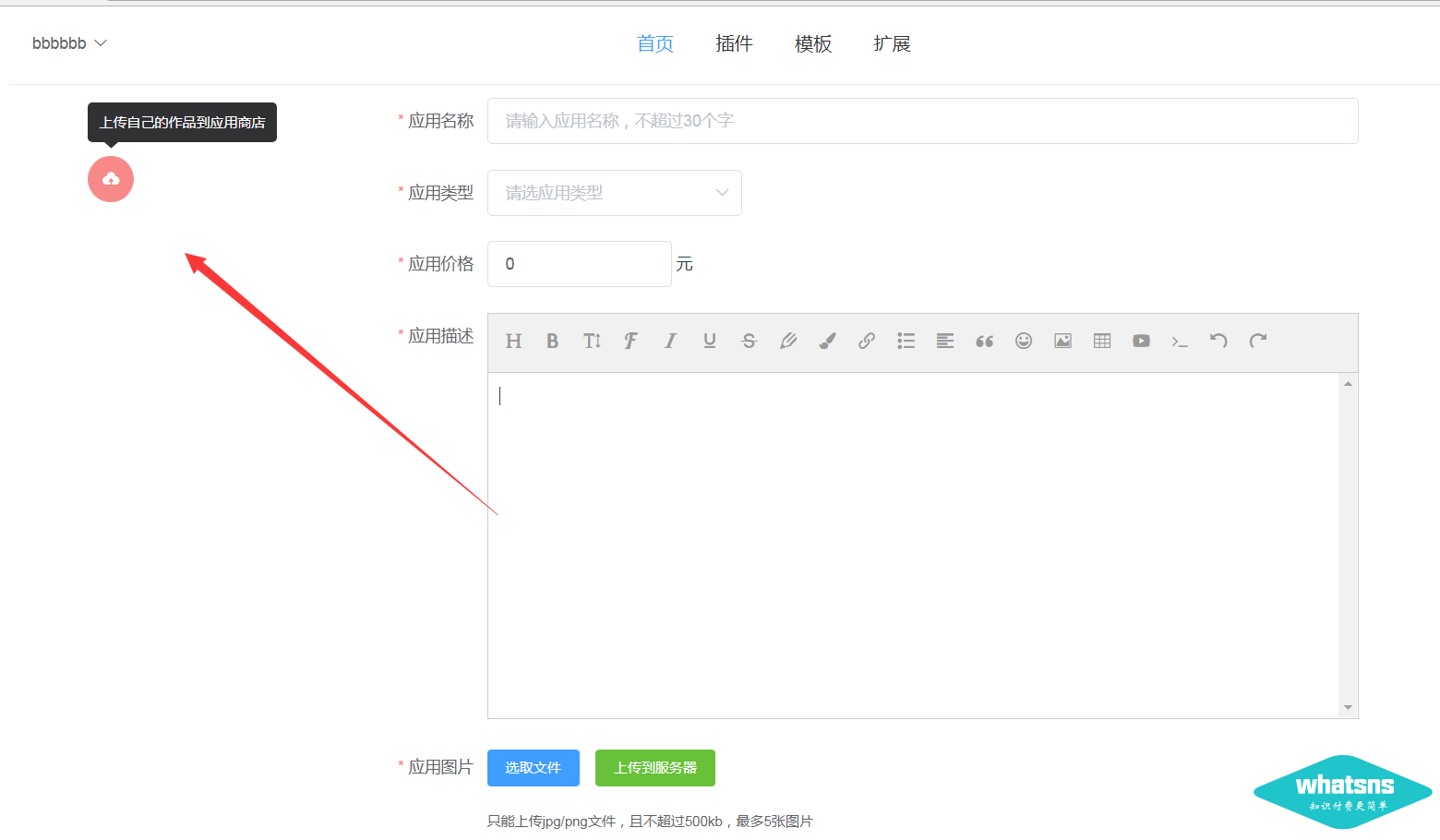The width and height of the screenshot is (1440, 840).
Task: Toggle bold formatting in the editor
Action: [552, 341]
